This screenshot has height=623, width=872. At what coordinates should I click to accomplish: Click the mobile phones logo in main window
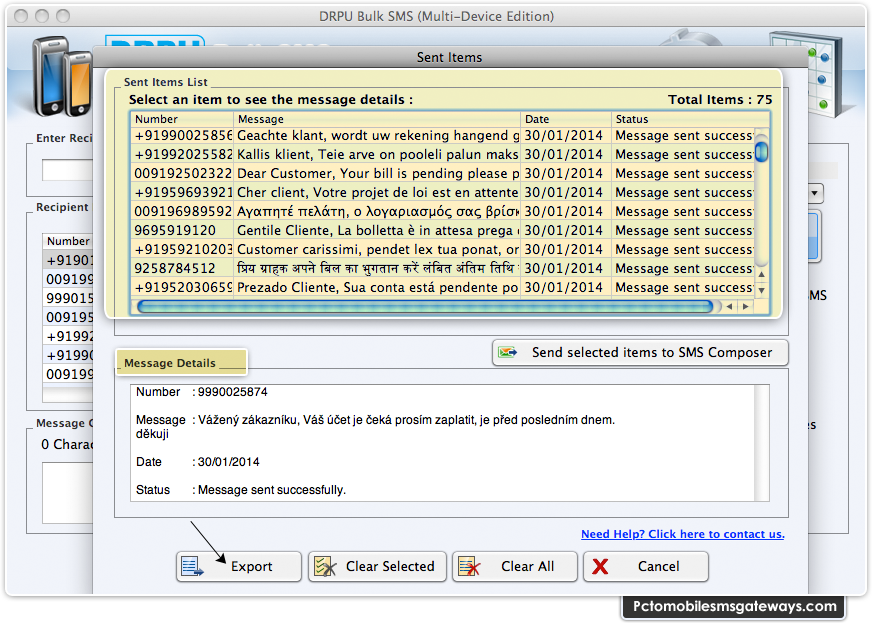(62, 76)
